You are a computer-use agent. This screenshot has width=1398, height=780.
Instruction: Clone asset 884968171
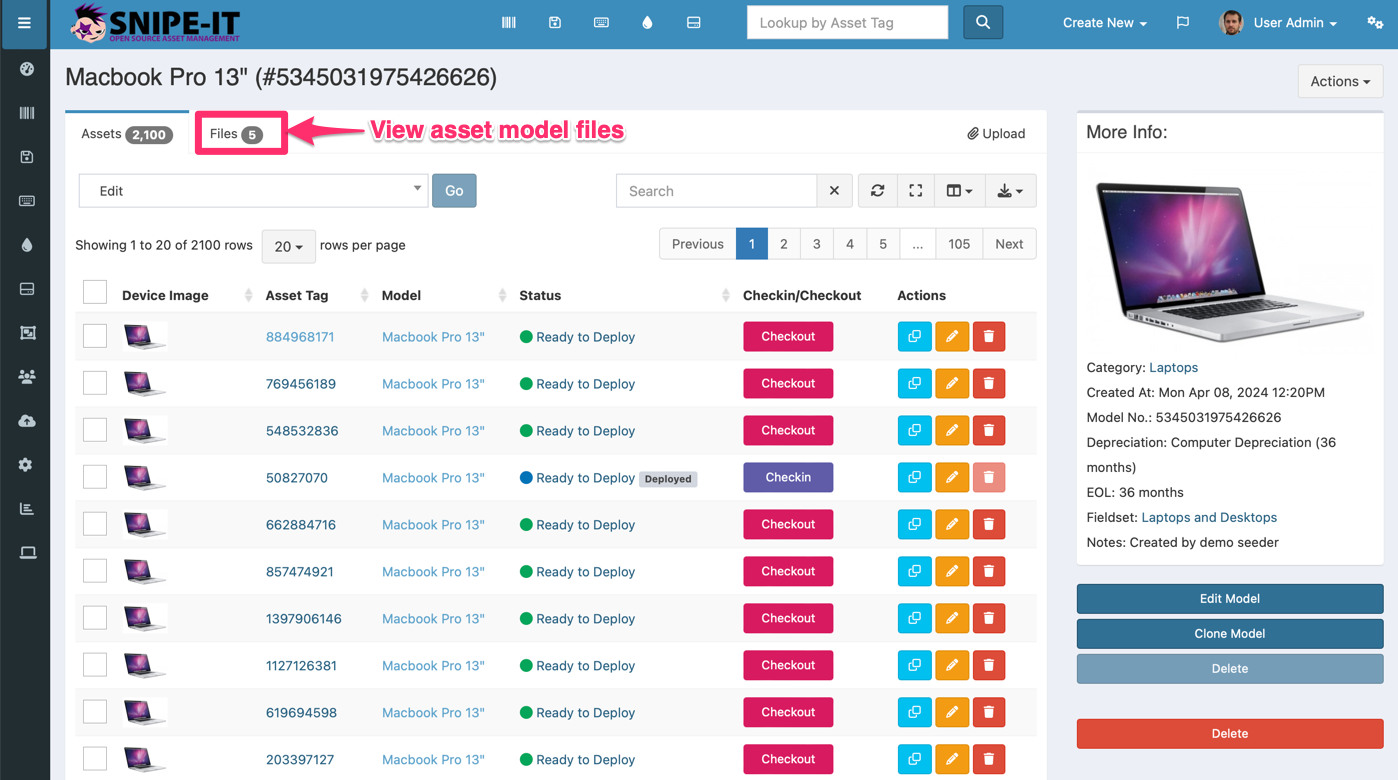pyautogui.click(x=914, y=337)
